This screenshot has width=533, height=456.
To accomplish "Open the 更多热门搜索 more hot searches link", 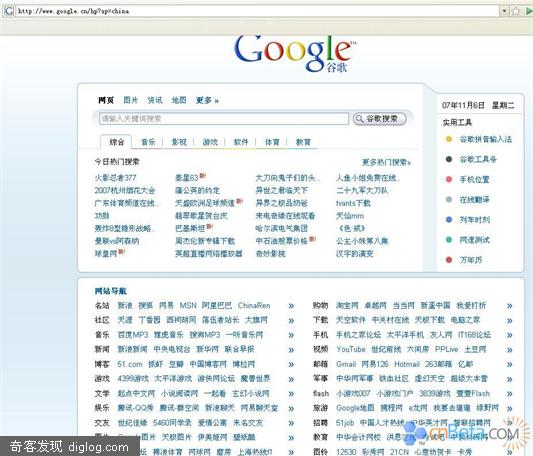I will pyautogui.click(x=386, y=162).
